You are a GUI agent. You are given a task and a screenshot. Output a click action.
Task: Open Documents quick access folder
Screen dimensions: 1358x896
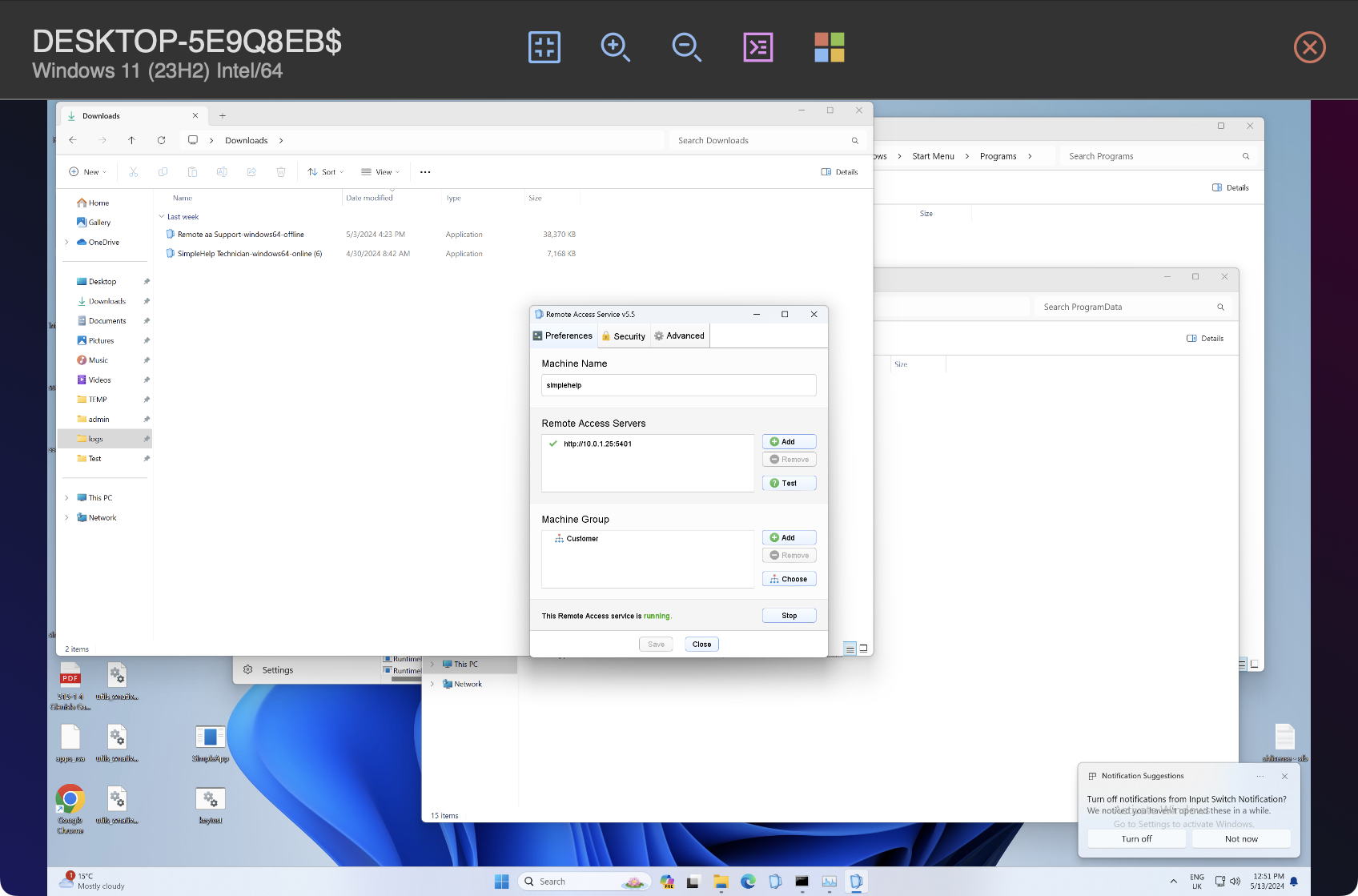pos(102,321)
